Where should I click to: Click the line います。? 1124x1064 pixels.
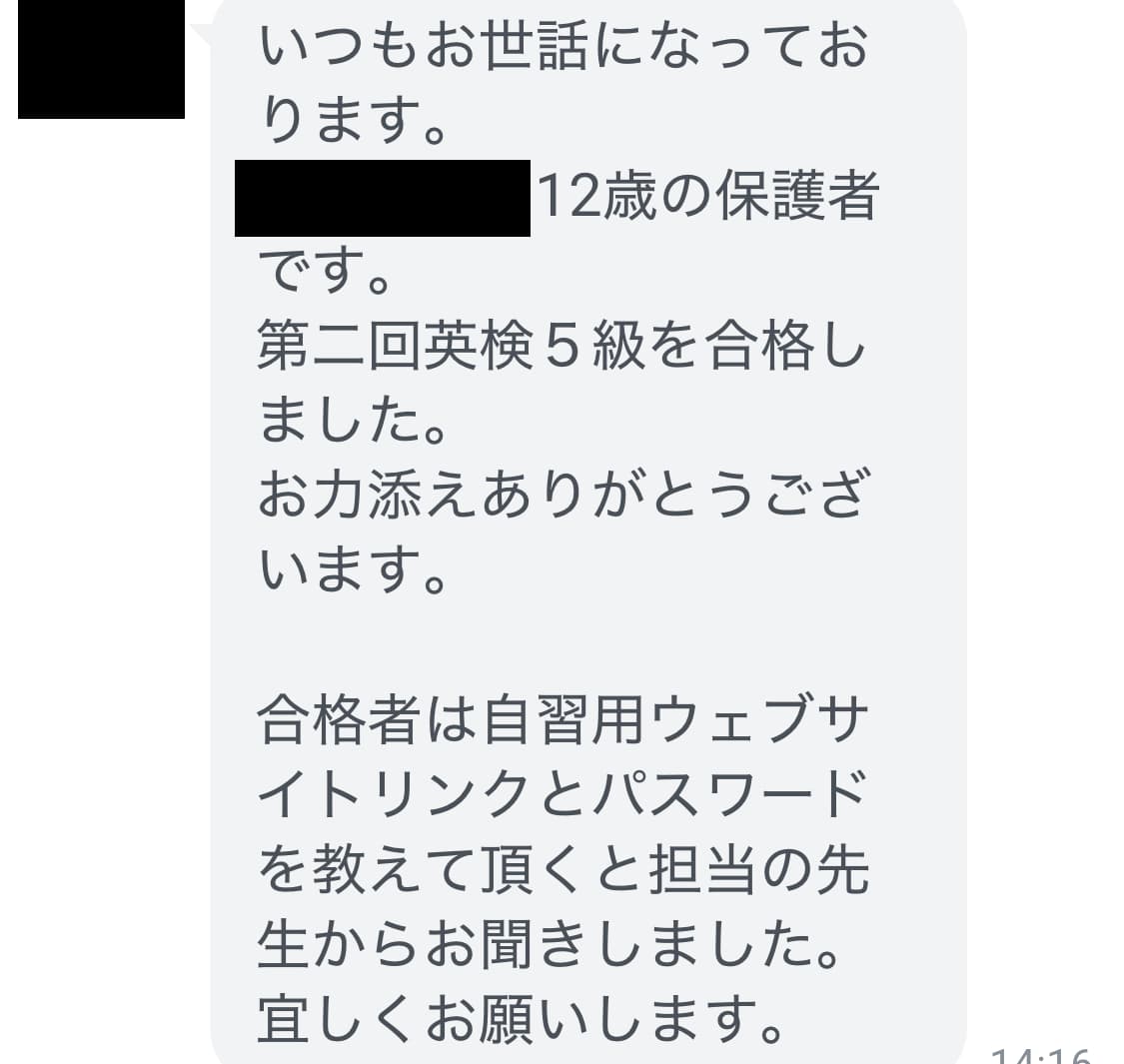tap(353, 570)
